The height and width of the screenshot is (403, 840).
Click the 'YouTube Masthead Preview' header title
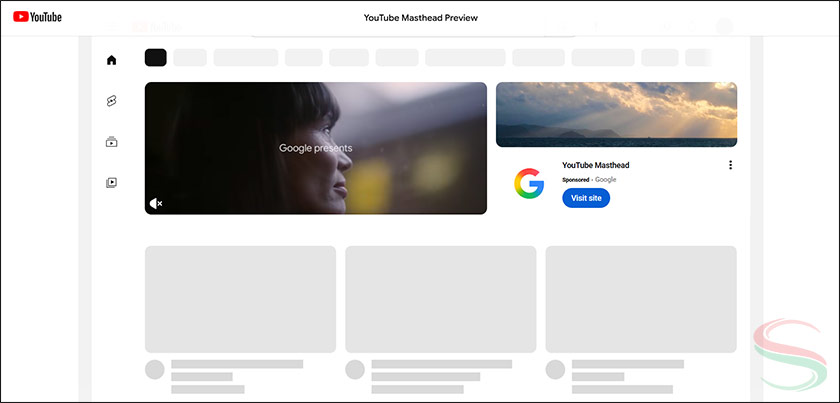click(419, 18)
